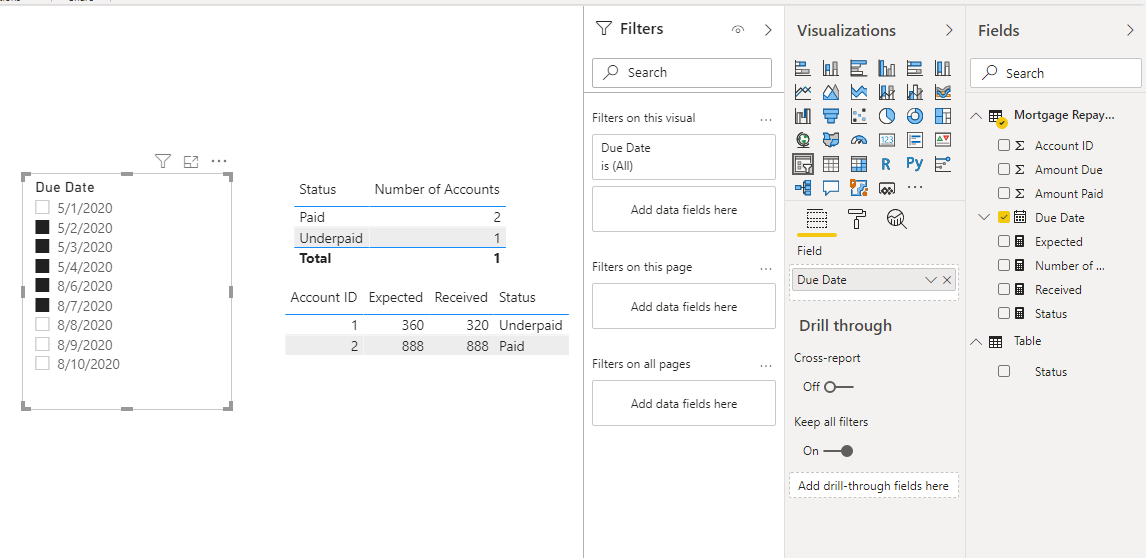Collapse the Filters pane chevron
The width and height of the screenshot is (1146, 558).
pyautogui.click(x=767, y=30)
